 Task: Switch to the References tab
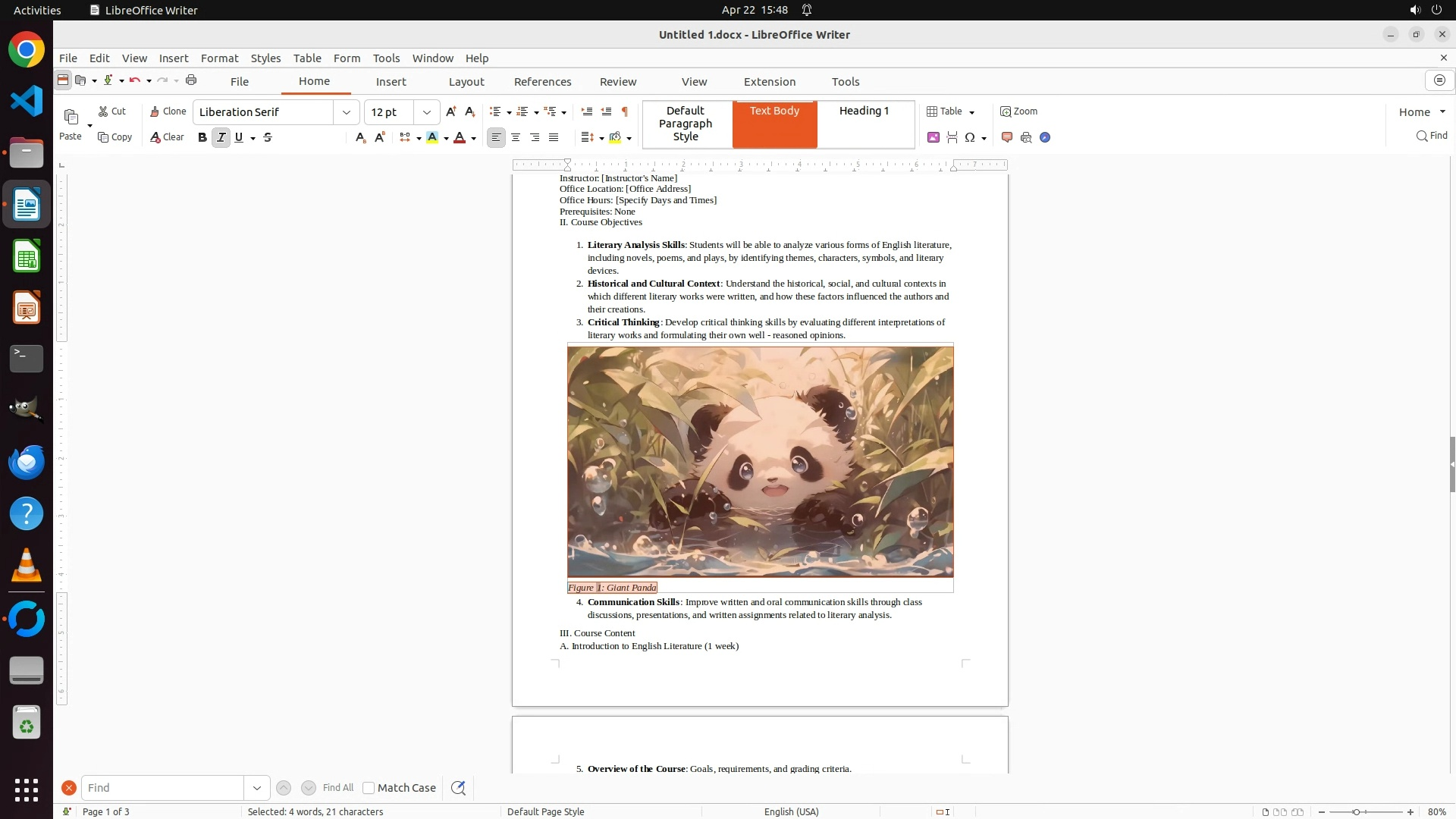point(542,82)
